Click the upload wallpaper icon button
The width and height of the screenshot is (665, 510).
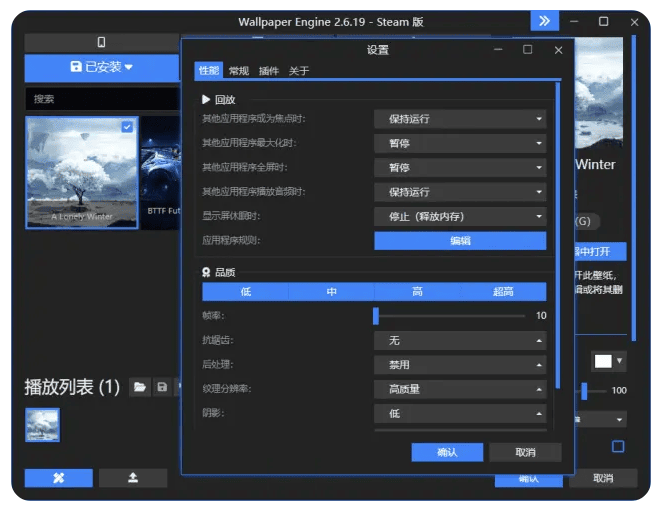133,478
